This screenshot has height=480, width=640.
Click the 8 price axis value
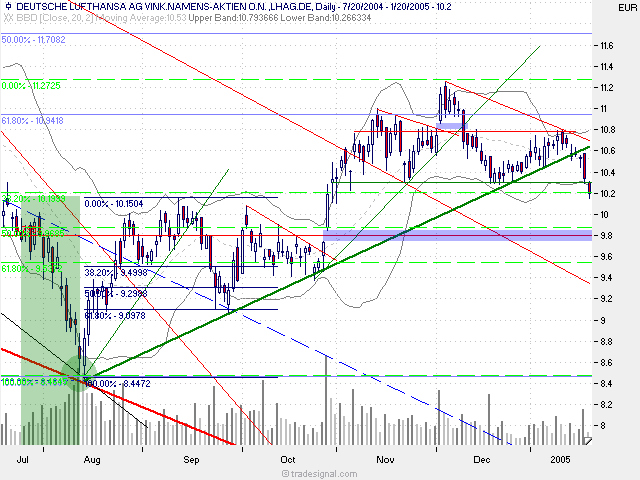[602, 426]
